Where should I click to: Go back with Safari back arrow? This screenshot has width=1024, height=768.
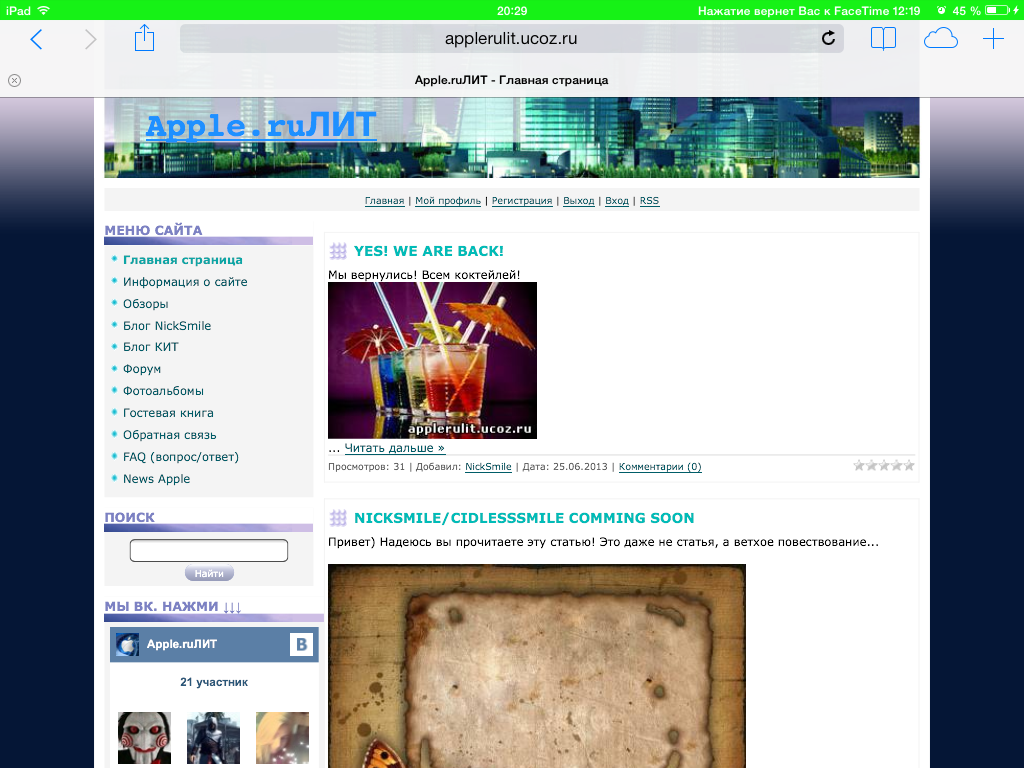click(37, 39)
